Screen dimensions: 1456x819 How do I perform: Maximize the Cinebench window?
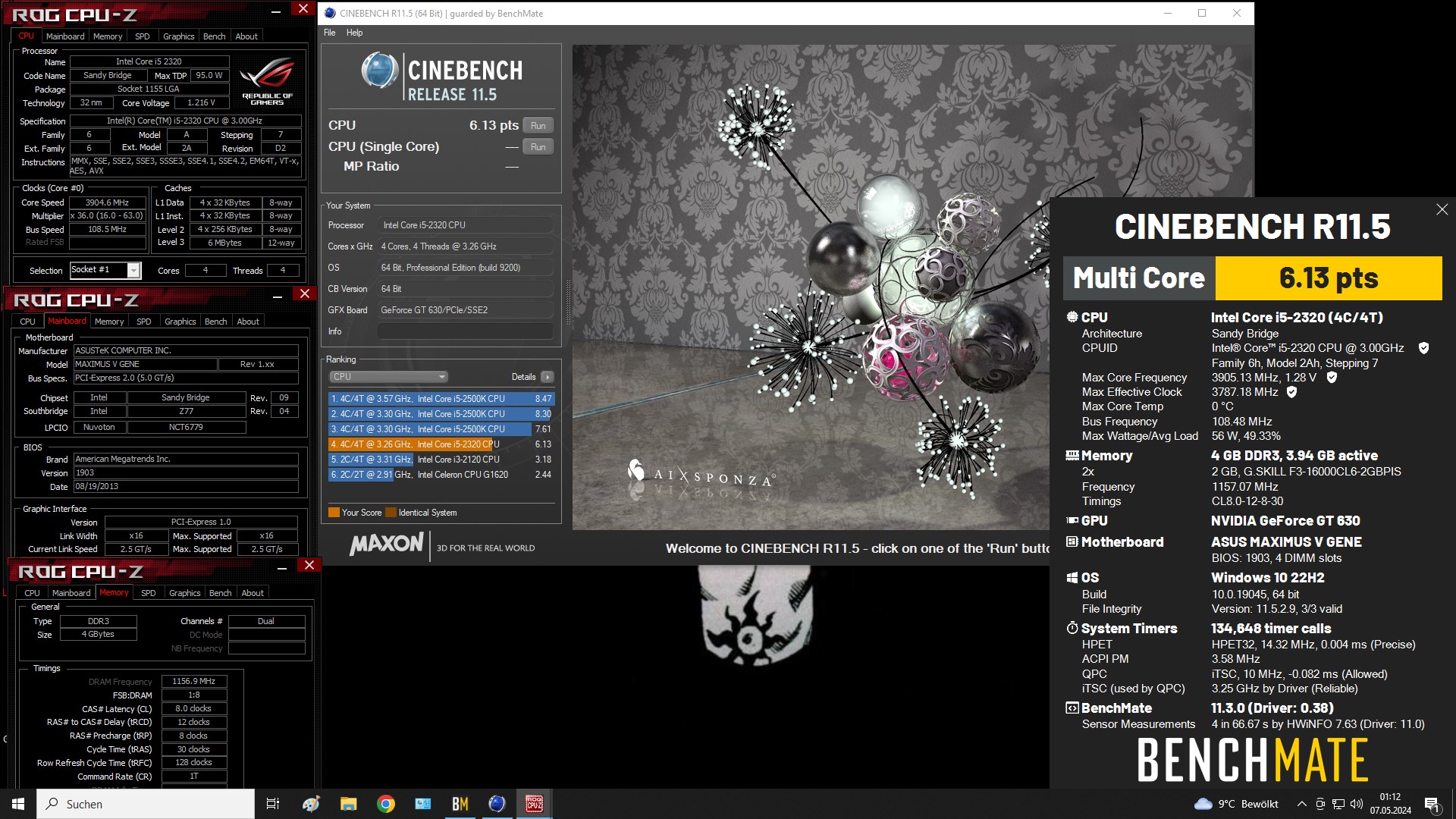pyautogui.click(x=1202, y=13)
